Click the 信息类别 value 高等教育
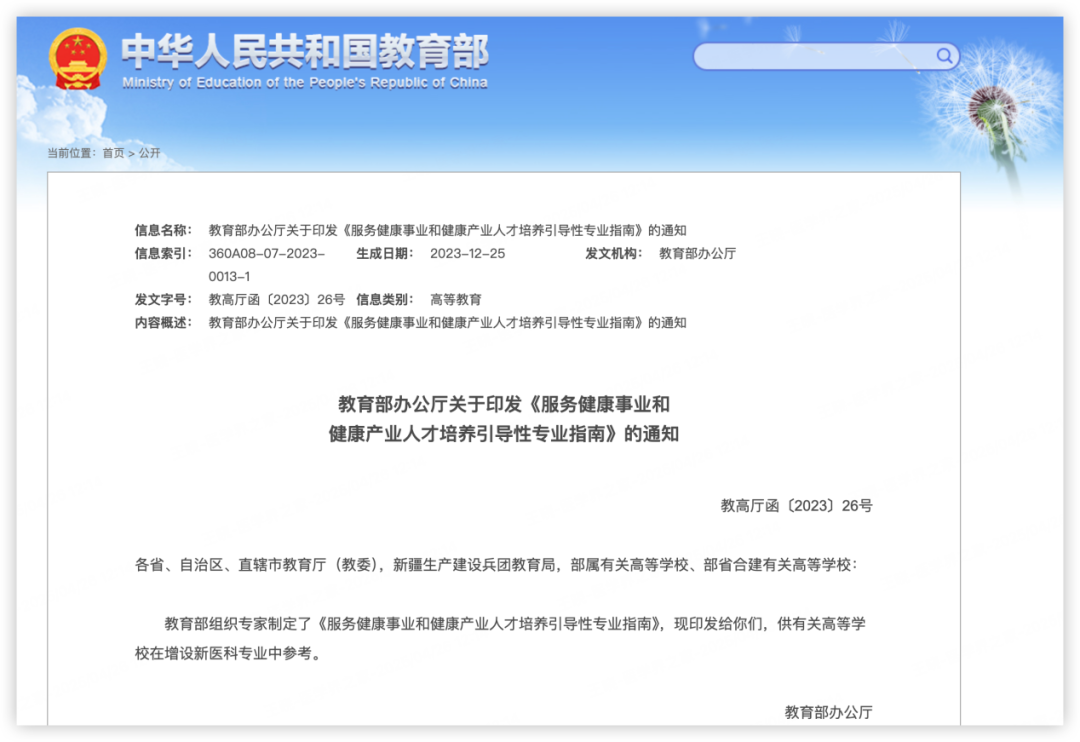The image size is (1080, 742). click(456, 299)
